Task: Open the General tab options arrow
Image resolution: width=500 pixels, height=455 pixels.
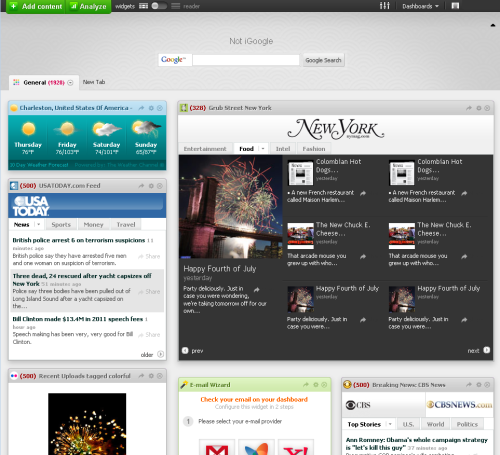Action: coord(70,83)
